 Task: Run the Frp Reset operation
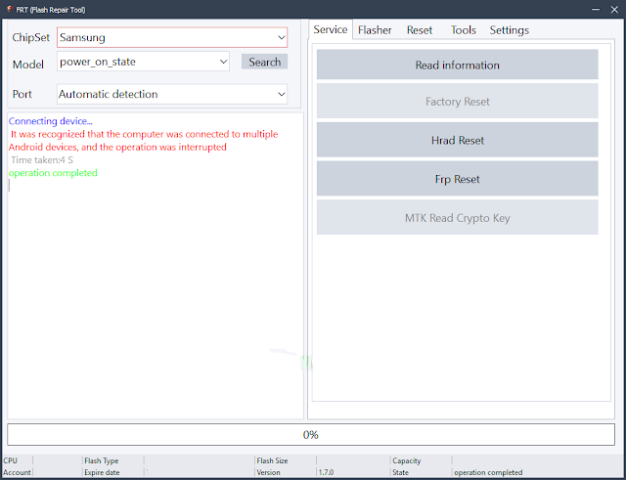click(x=457, y=179)
